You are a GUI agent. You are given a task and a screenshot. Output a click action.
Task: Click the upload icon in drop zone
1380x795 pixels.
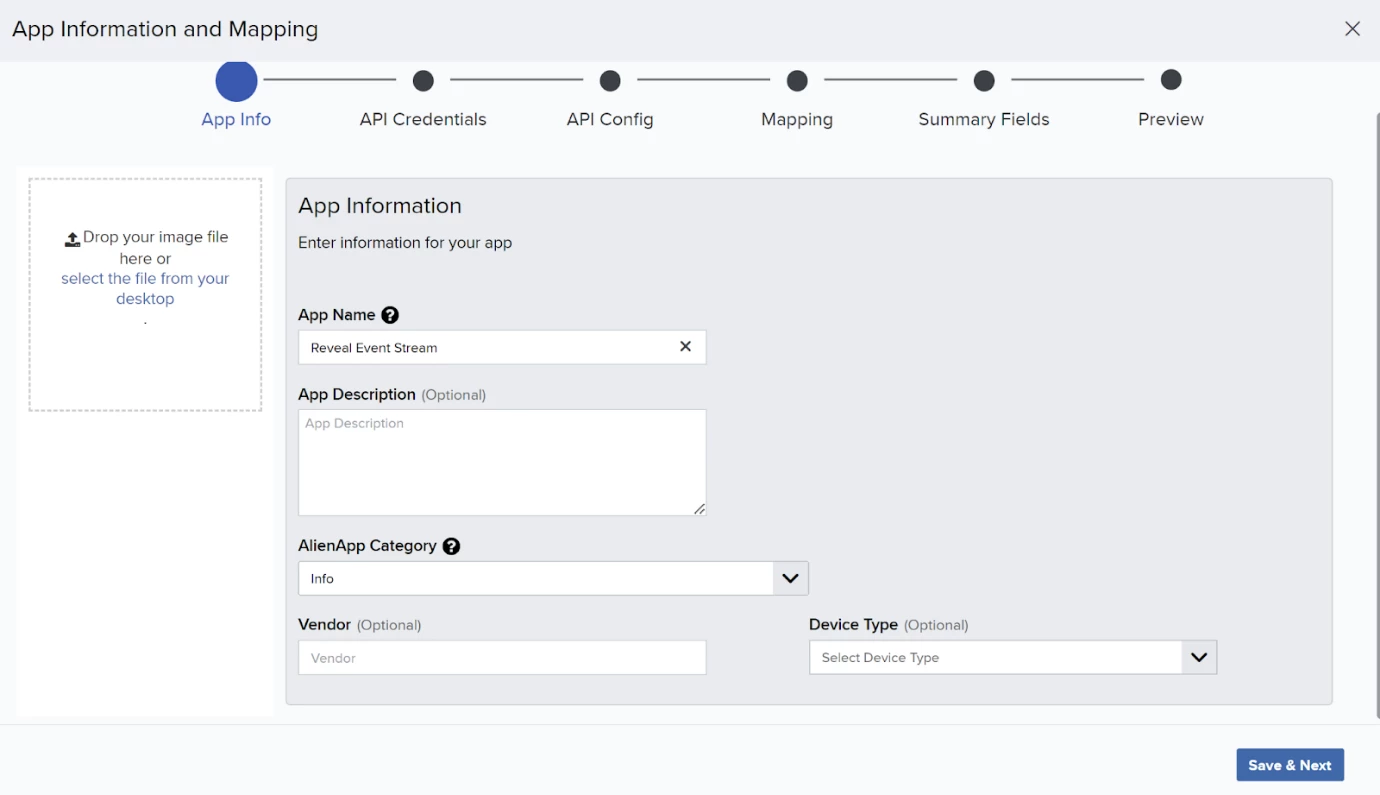pyautogui.click(x=72, y=239)
